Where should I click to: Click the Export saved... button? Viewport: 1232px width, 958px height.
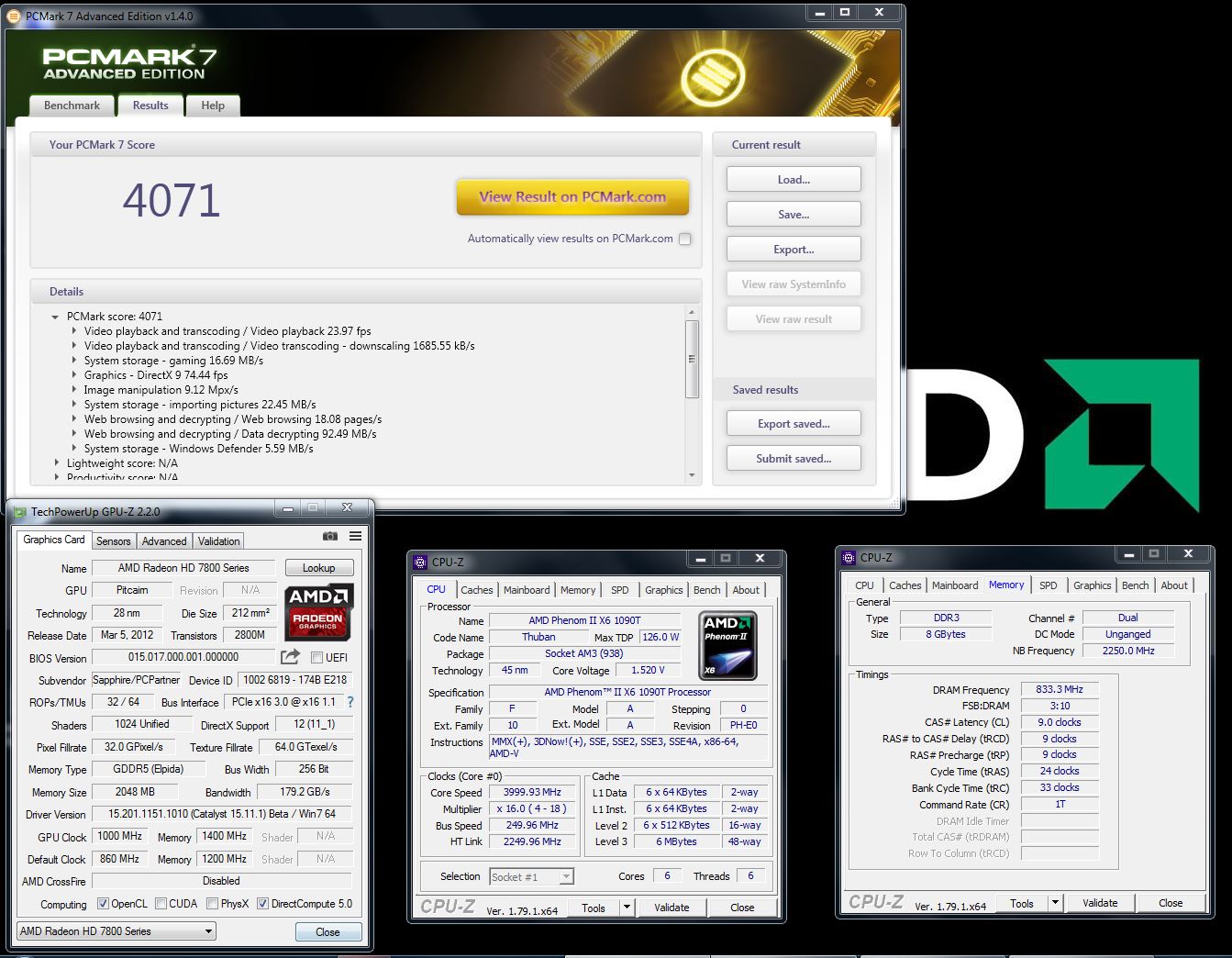click(x=794, y=424)
